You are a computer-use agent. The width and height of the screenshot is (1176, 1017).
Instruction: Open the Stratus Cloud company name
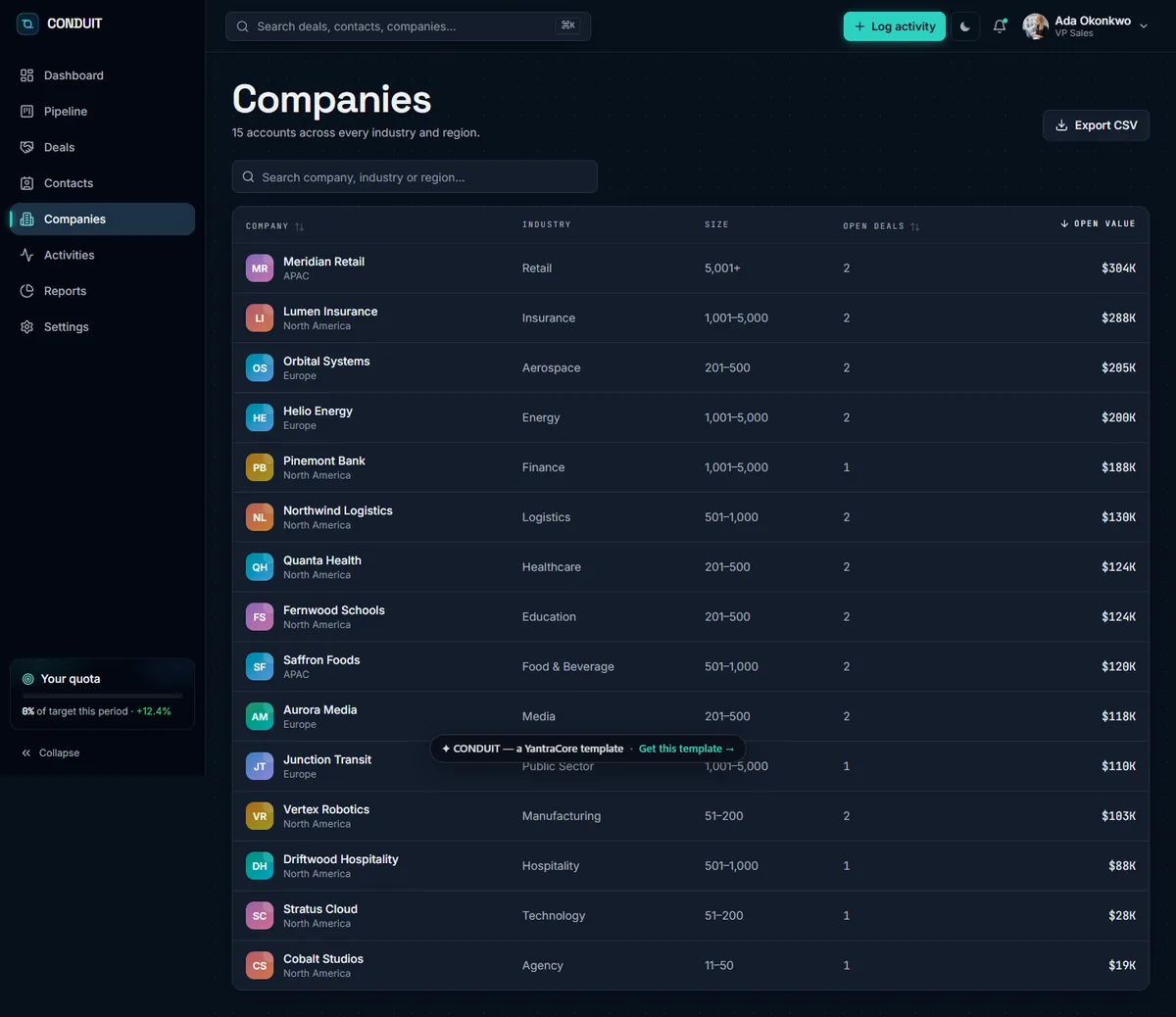[x=320, y=909]
